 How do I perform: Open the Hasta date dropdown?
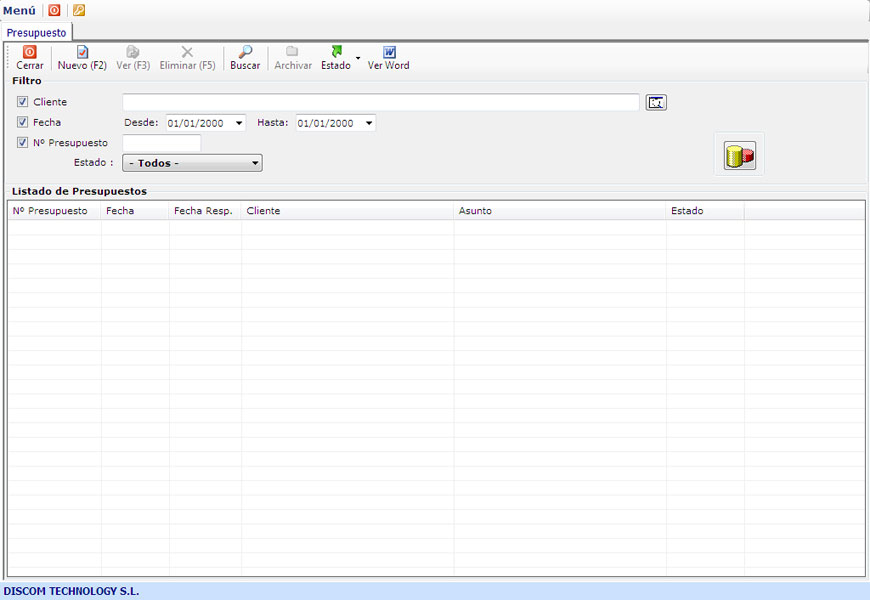pos(369,123)
